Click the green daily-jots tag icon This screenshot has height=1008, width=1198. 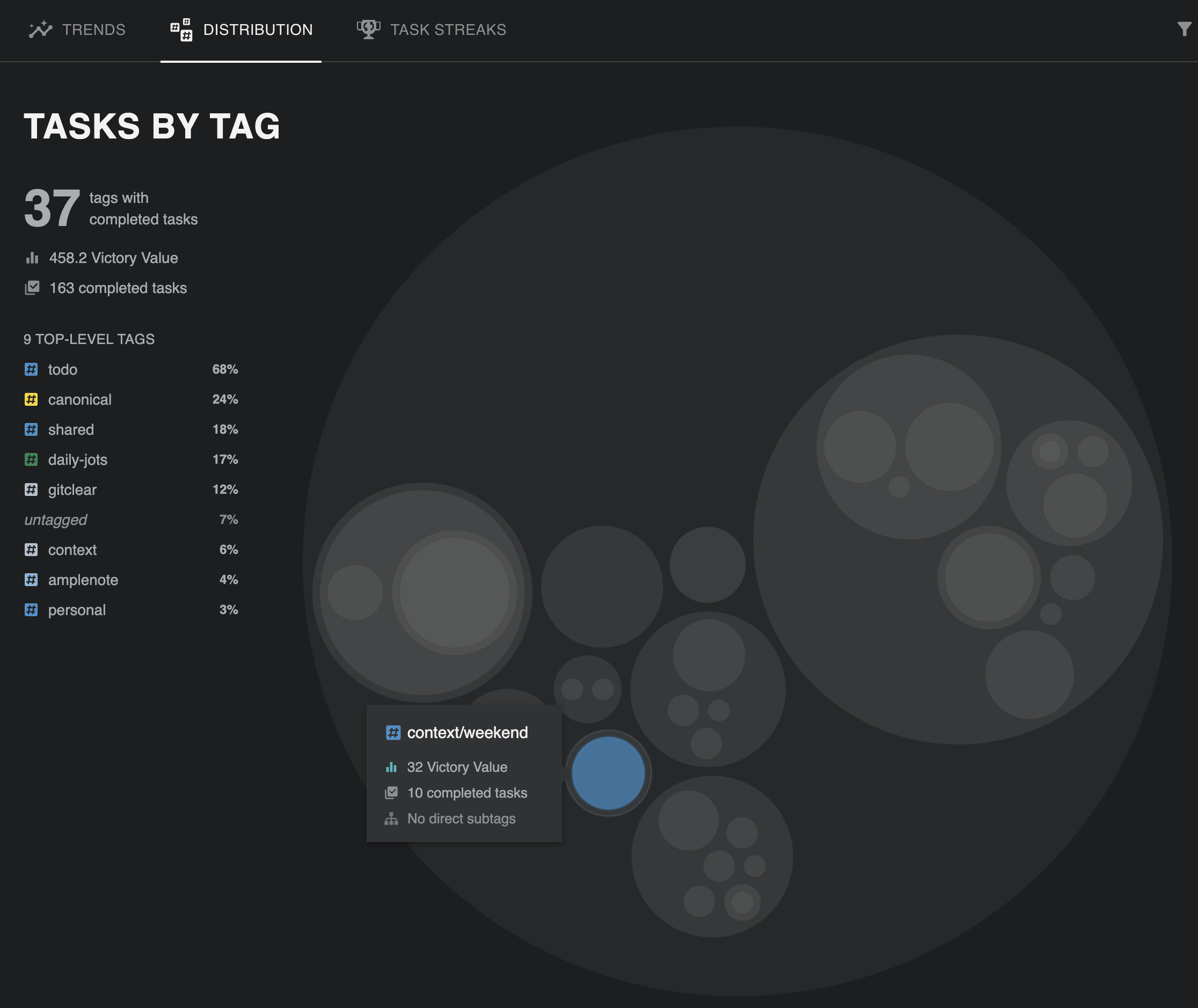tap(32, 459)
